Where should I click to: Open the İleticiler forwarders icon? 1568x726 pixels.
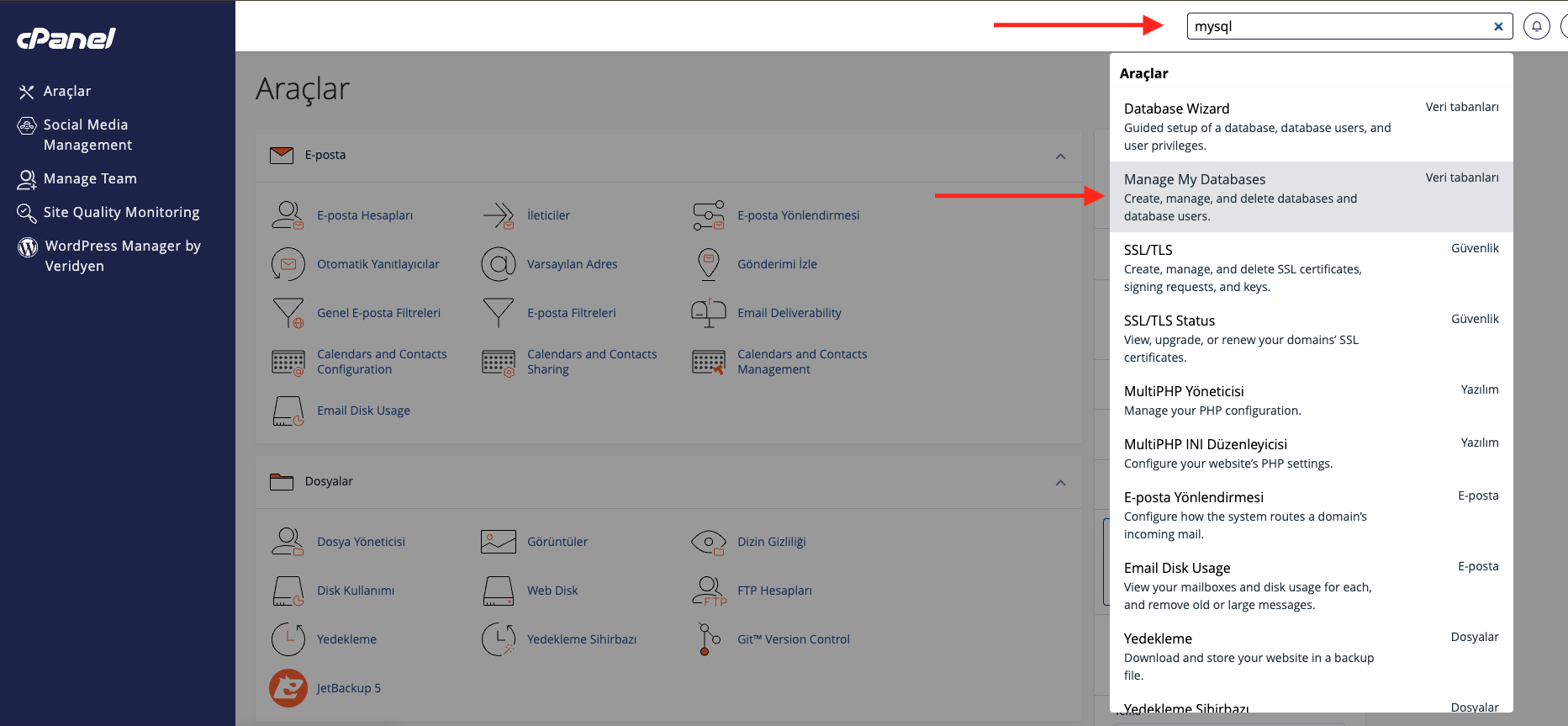coord(498,215)
